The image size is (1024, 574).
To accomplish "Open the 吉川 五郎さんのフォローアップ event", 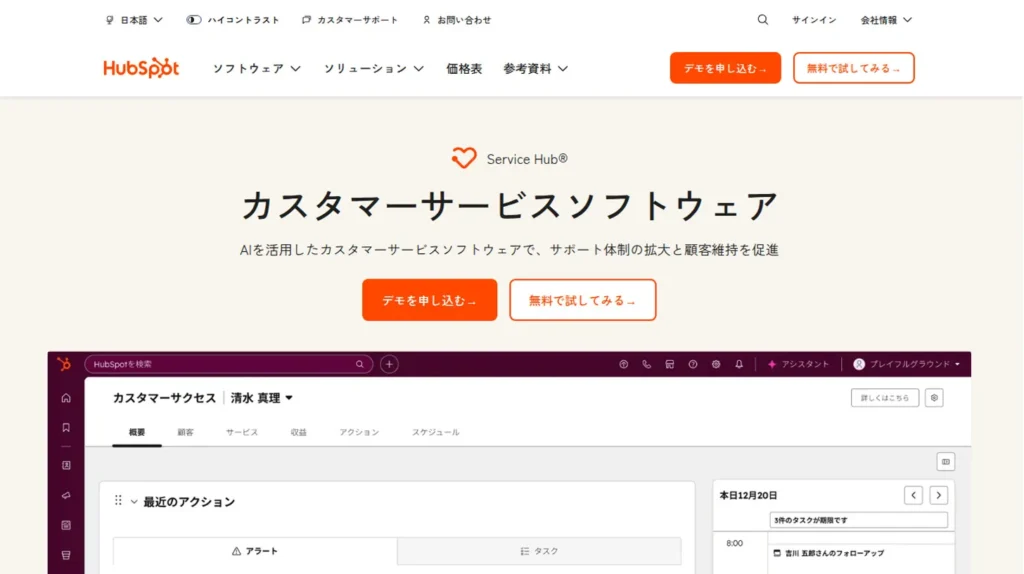I will pyautogui.click(x=829, y=553).
